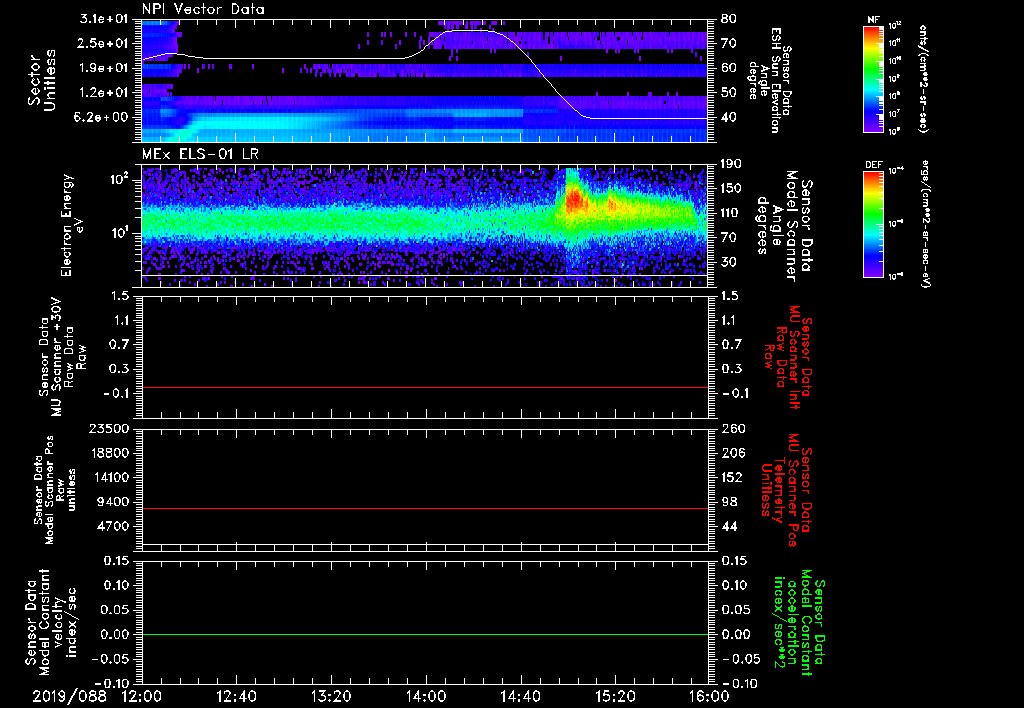Click the "152" telemetry tick value

point(731,477)
